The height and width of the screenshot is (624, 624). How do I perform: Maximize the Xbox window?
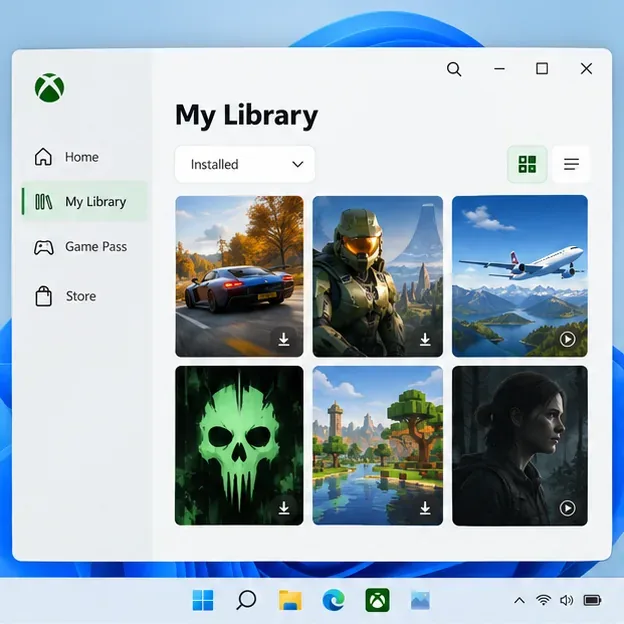click(542, 69)
